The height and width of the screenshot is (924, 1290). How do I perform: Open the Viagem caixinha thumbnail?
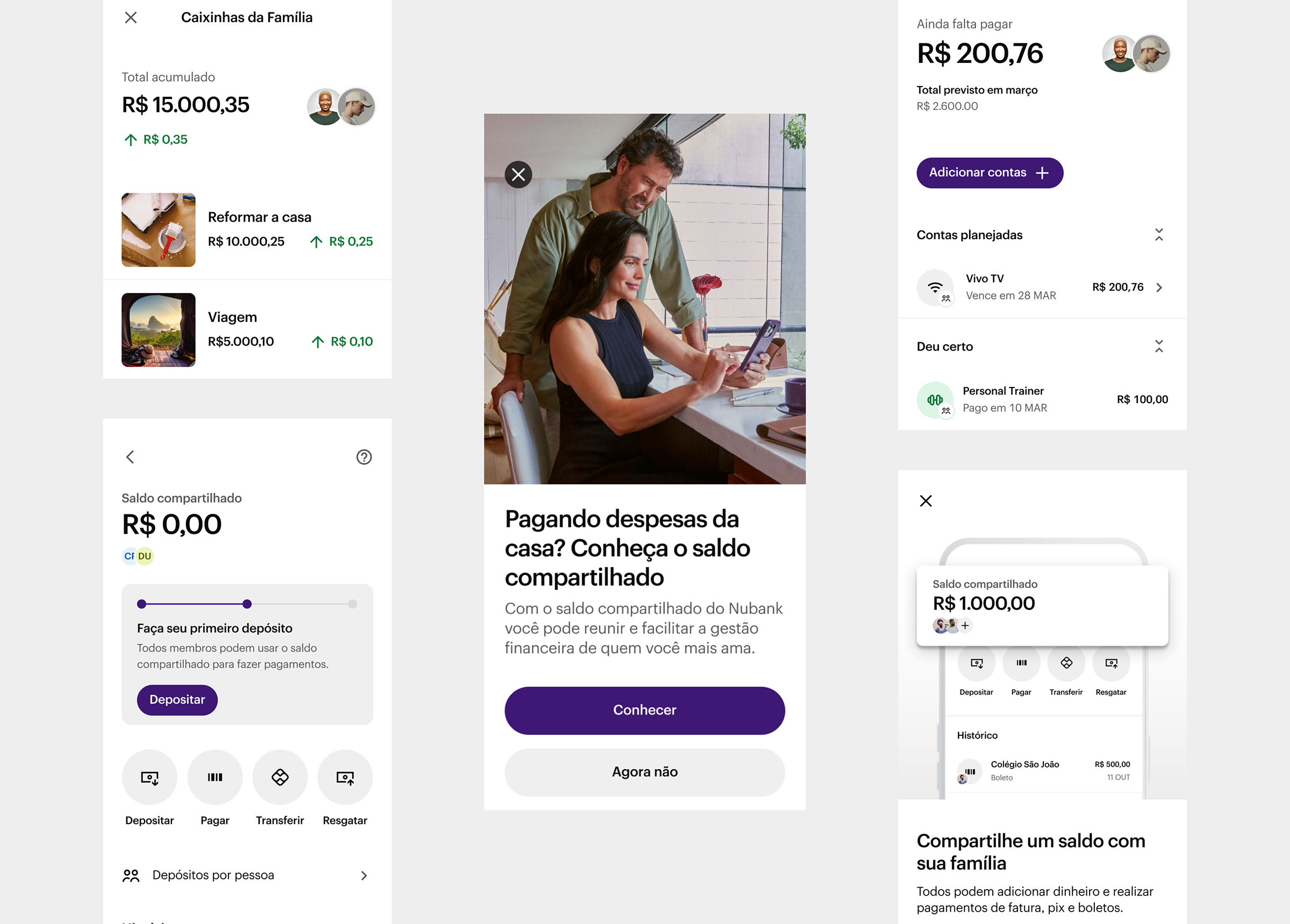(x=159, y=330)
